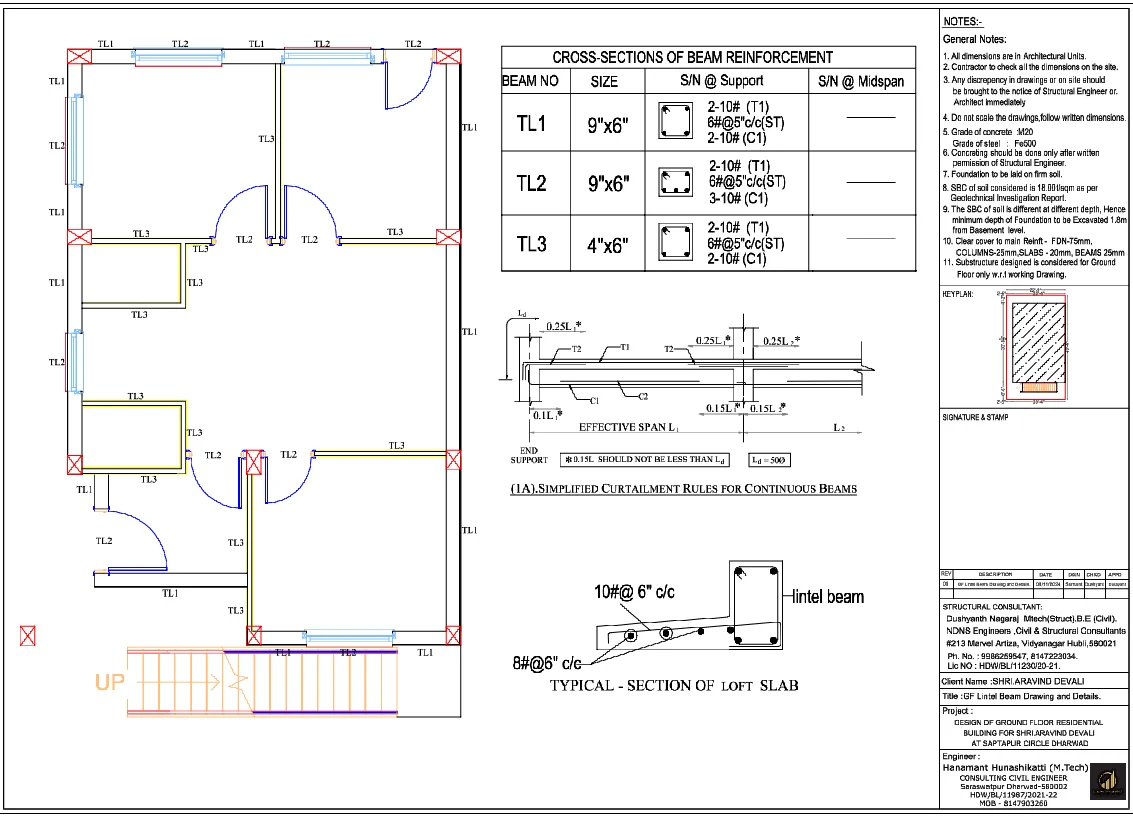Click the BEAM NO column header

(x=530, y=81)
